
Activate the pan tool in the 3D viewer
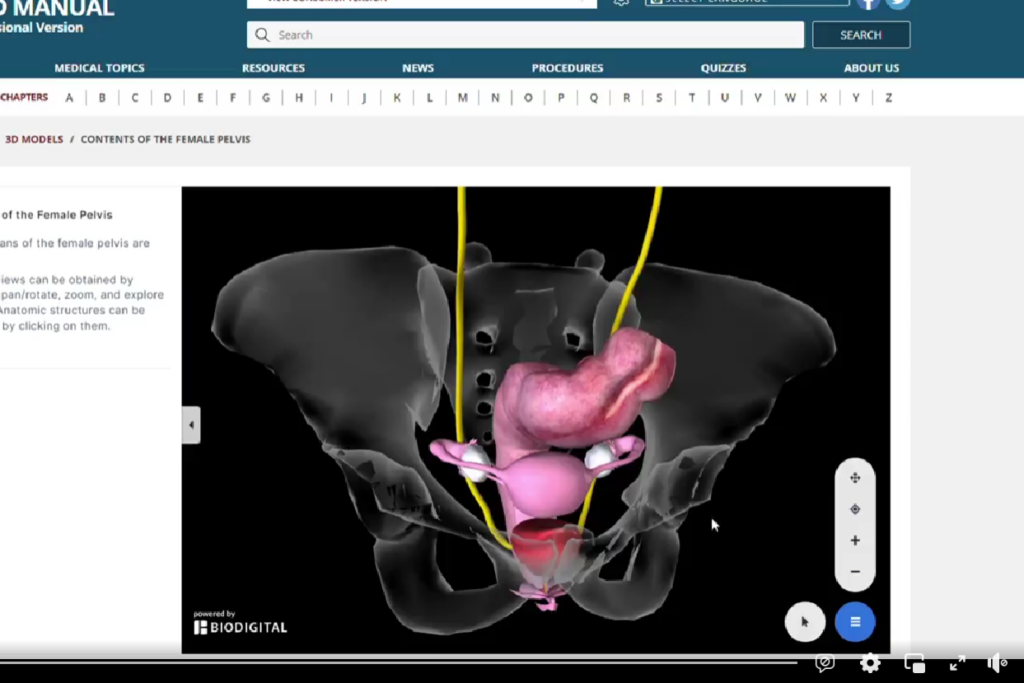(855, 478)
